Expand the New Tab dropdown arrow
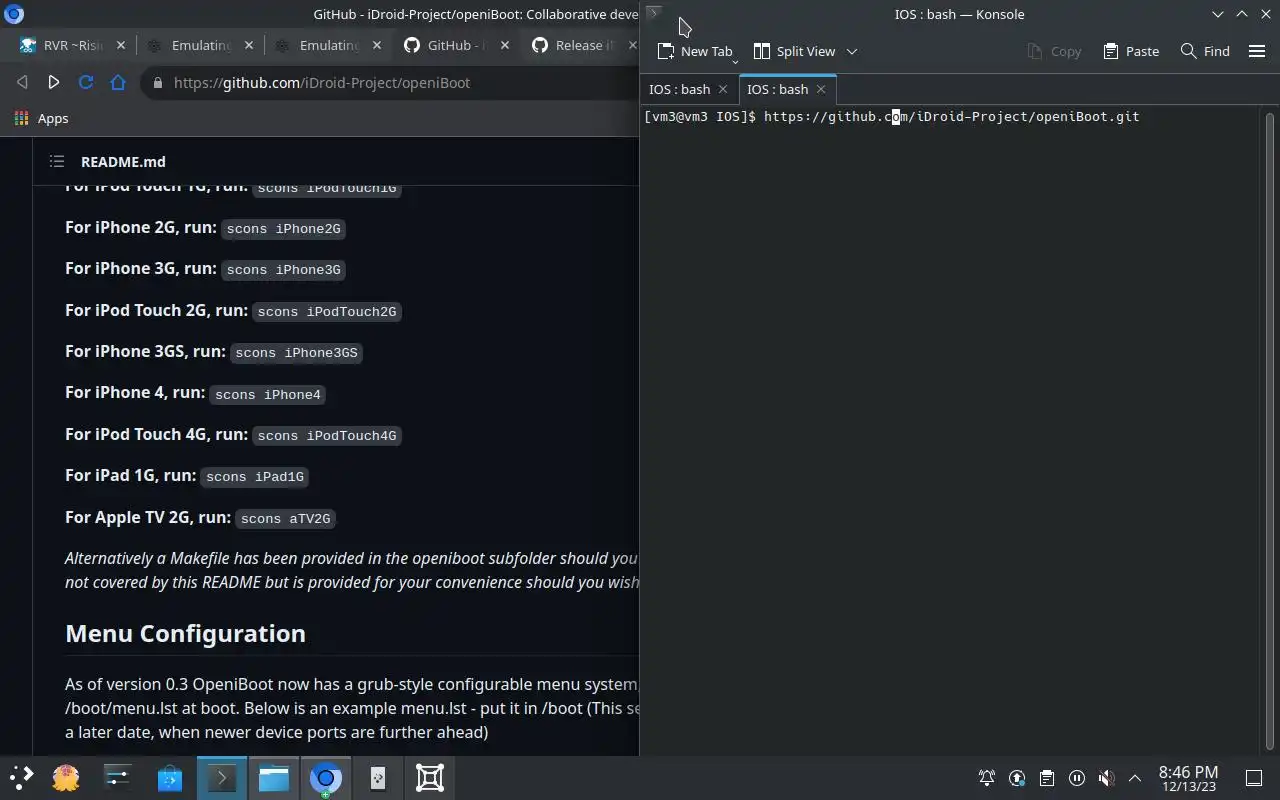The width and height of the screenshot is (1280, 800). point(736,62)
